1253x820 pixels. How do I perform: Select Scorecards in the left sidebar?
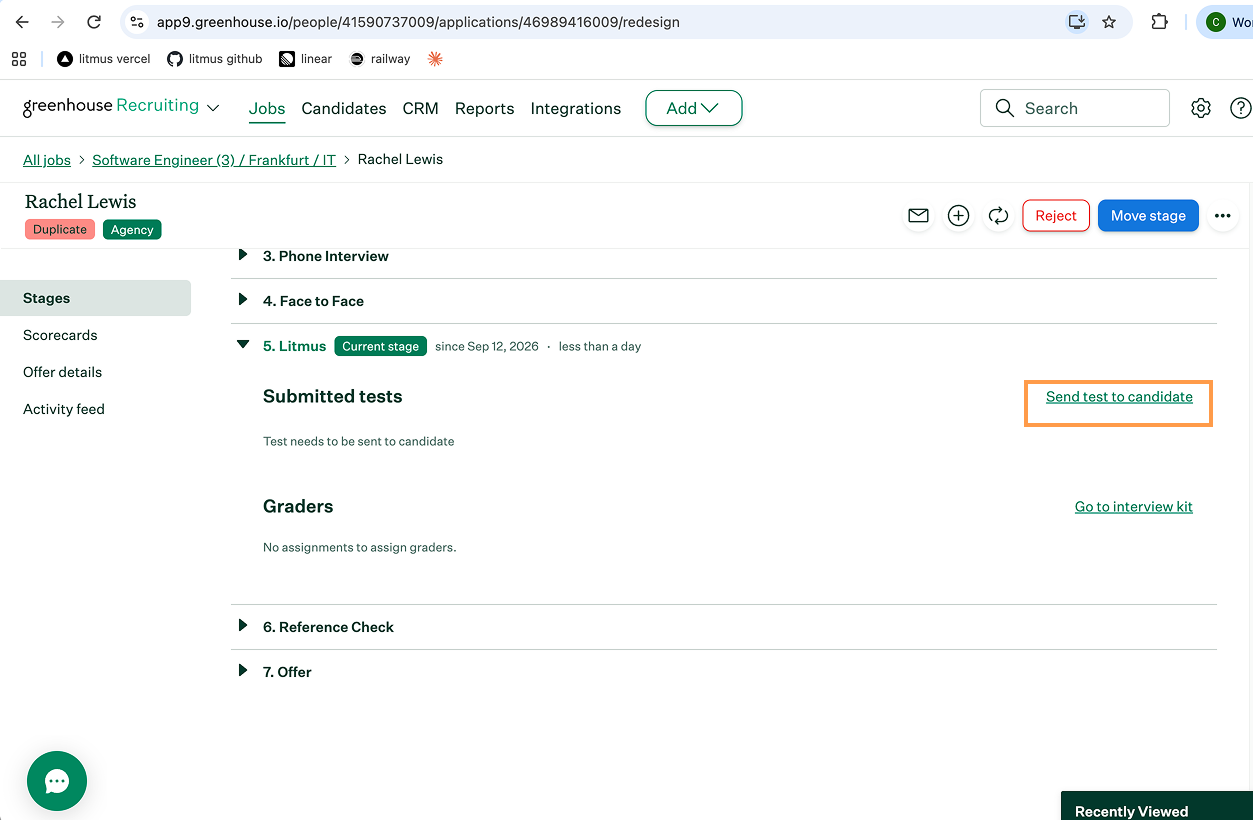(x=60, y=335)
